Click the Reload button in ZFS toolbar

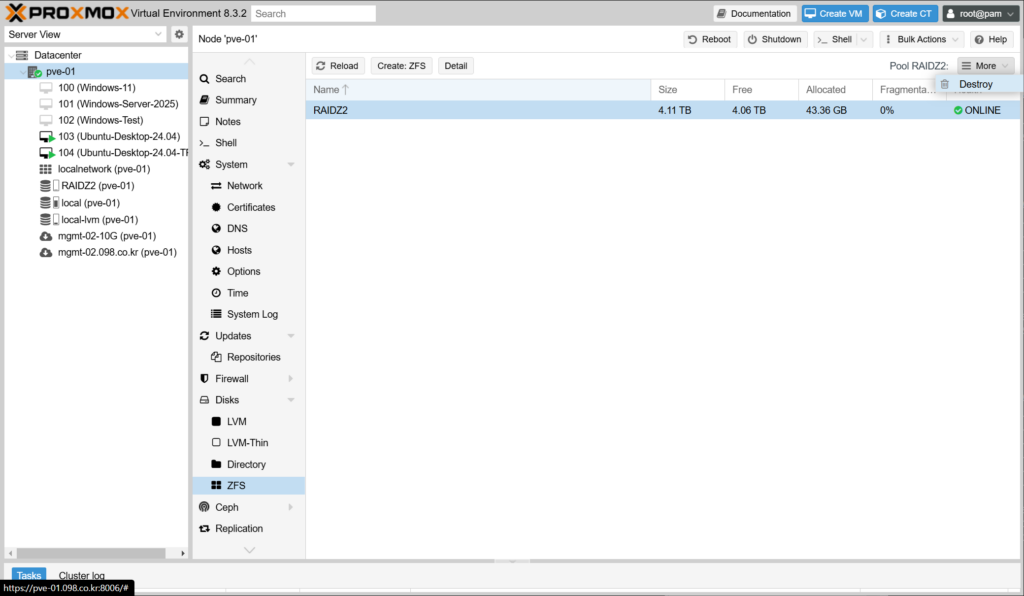pos(336,66)
